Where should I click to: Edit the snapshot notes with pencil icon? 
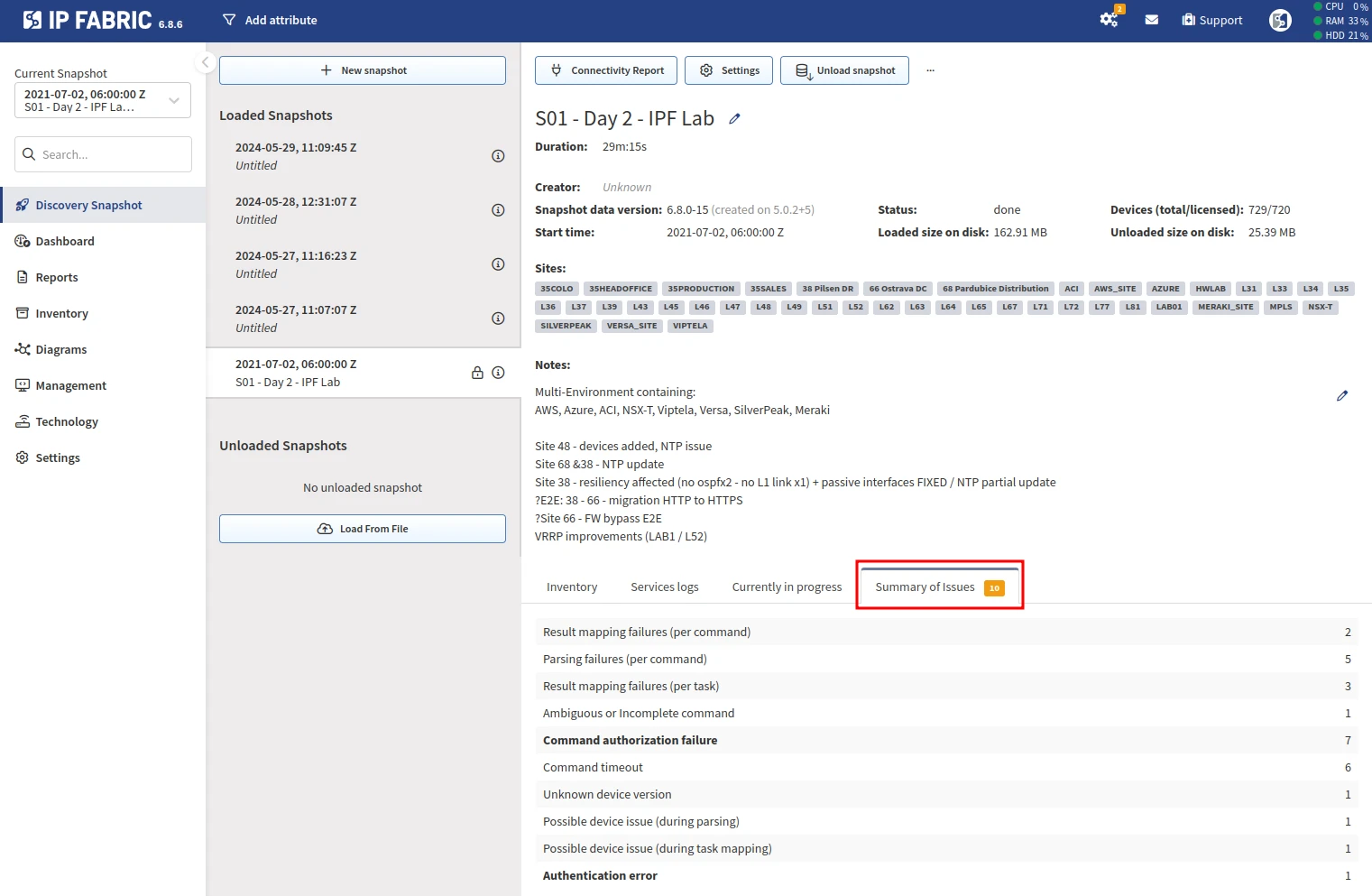point(1342,396)
